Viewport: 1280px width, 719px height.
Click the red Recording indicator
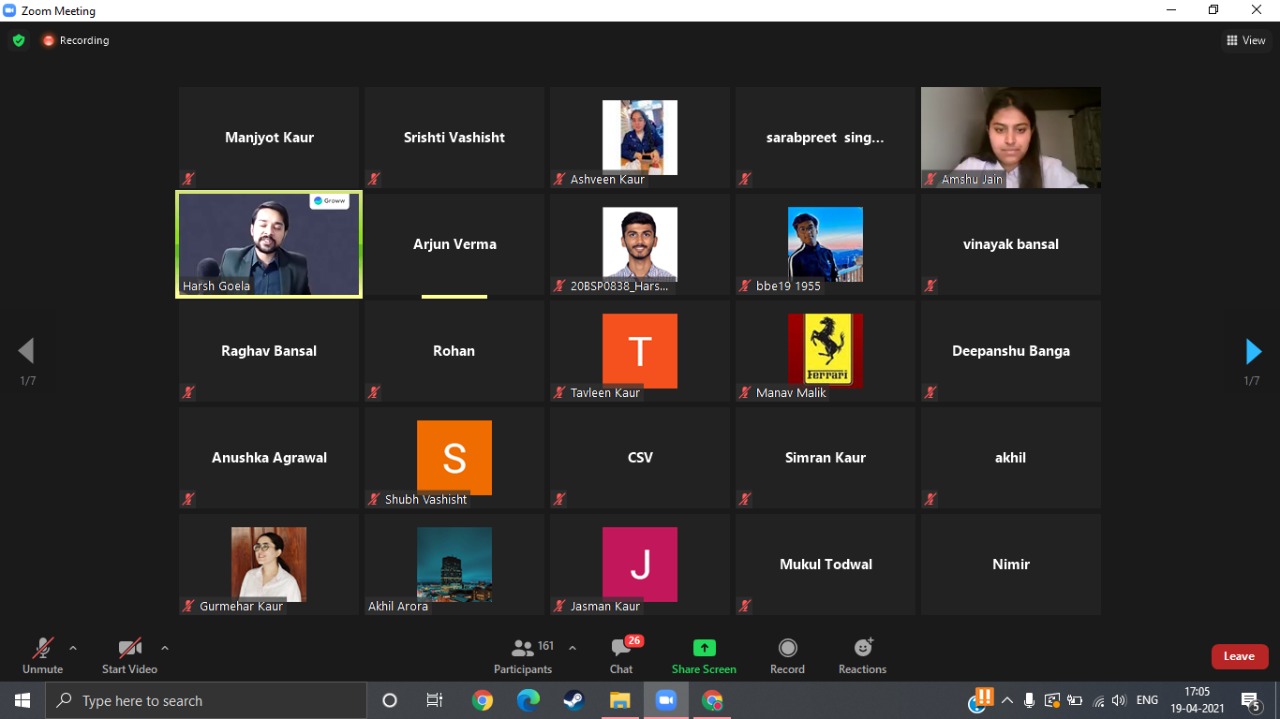76,41
